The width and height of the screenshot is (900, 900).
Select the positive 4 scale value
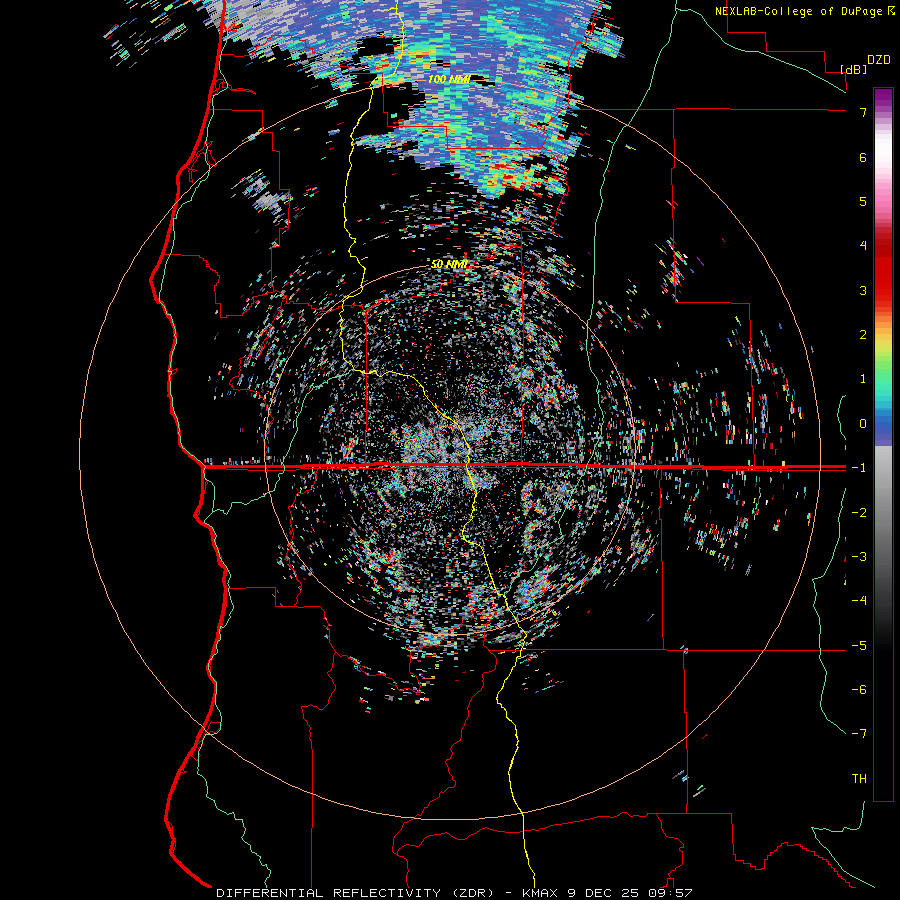(863, 246)
